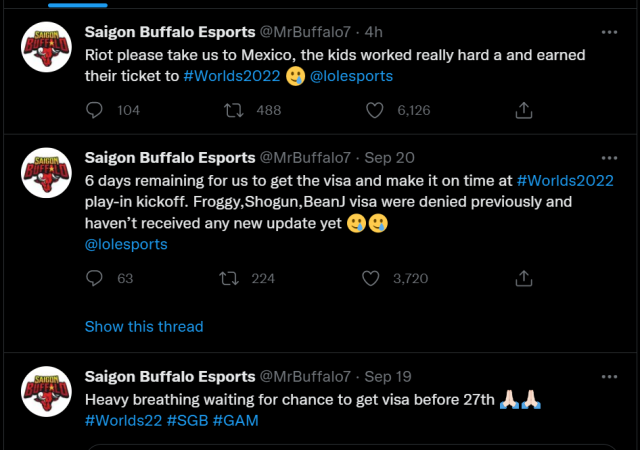Open the #GAM hashtag
The width and height of the screenshot is (640, 450).
236,421
